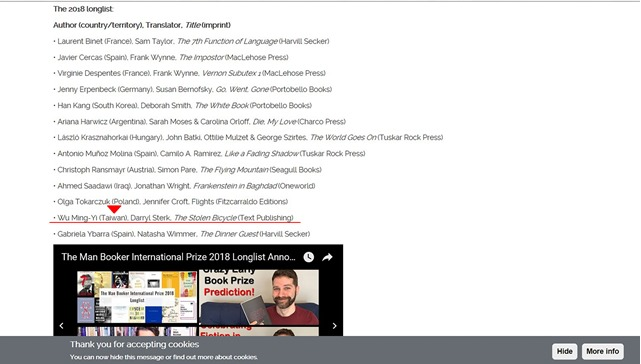Image resolution: width=641 pixels, height=364 pixels.
Task: Click the Wu Ming-Yi Stolen Bicycle entry
Action: (x=175, y=218)
